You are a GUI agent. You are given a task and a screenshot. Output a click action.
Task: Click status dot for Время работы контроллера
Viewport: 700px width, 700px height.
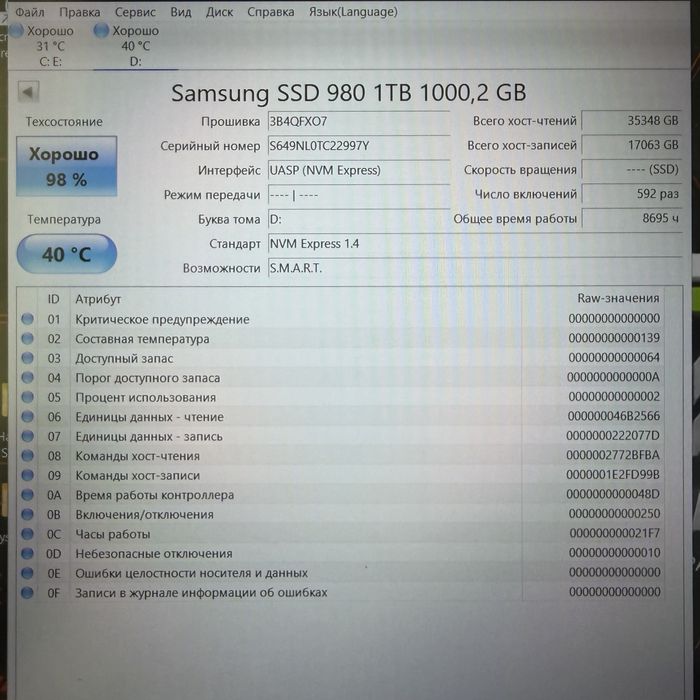27,495
